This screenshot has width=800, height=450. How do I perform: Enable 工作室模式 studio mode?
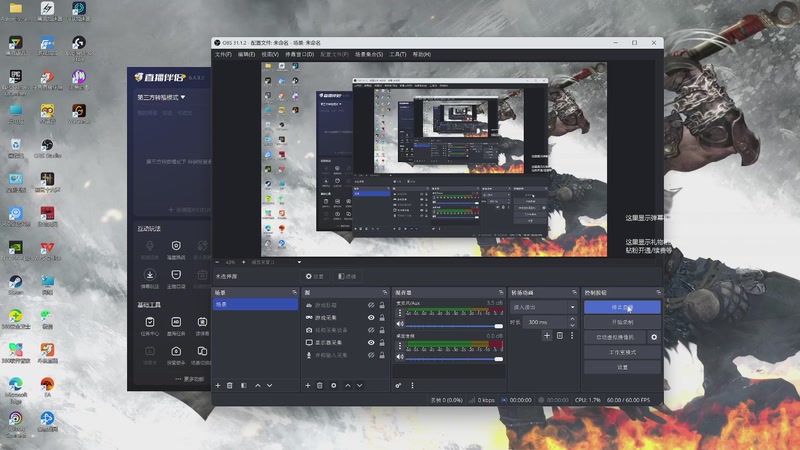point(622,352)
